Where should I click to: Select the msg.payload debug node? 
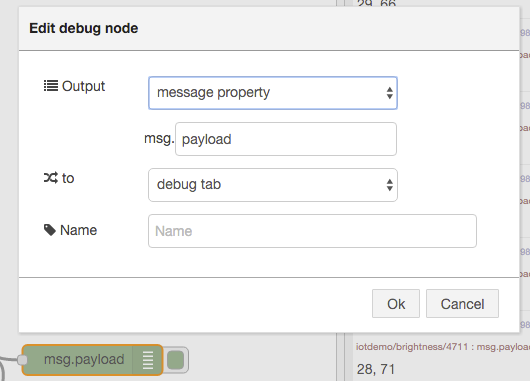click(x=92, y=360)
